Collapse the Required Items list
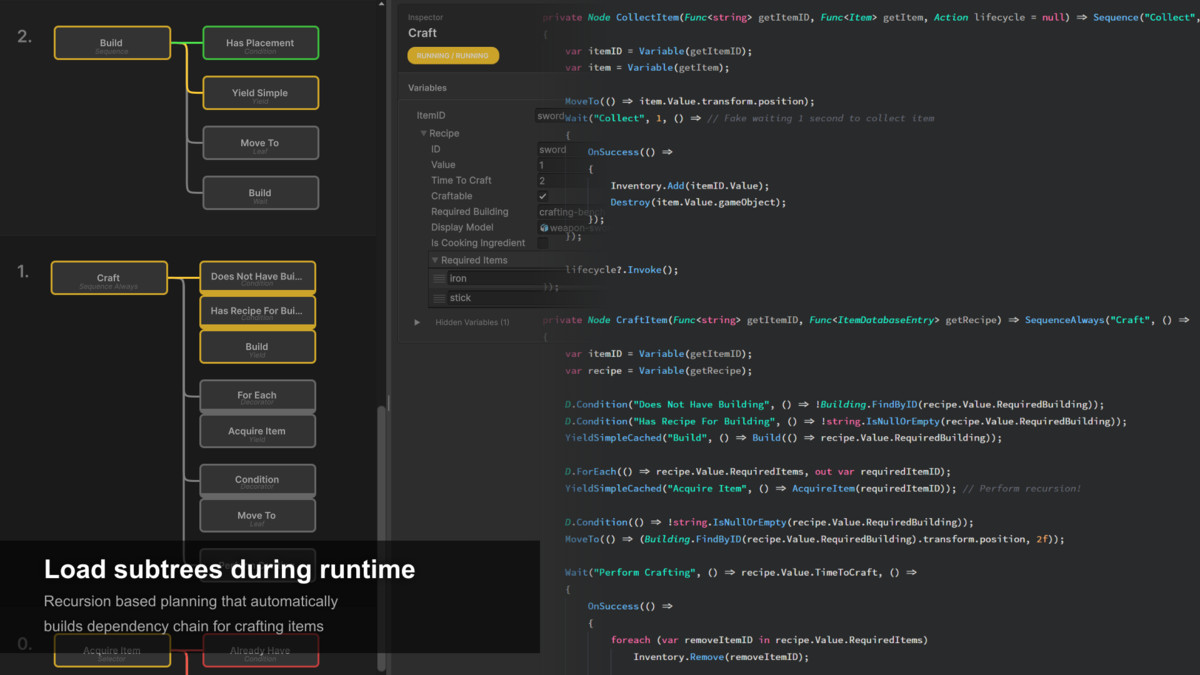 434,259
